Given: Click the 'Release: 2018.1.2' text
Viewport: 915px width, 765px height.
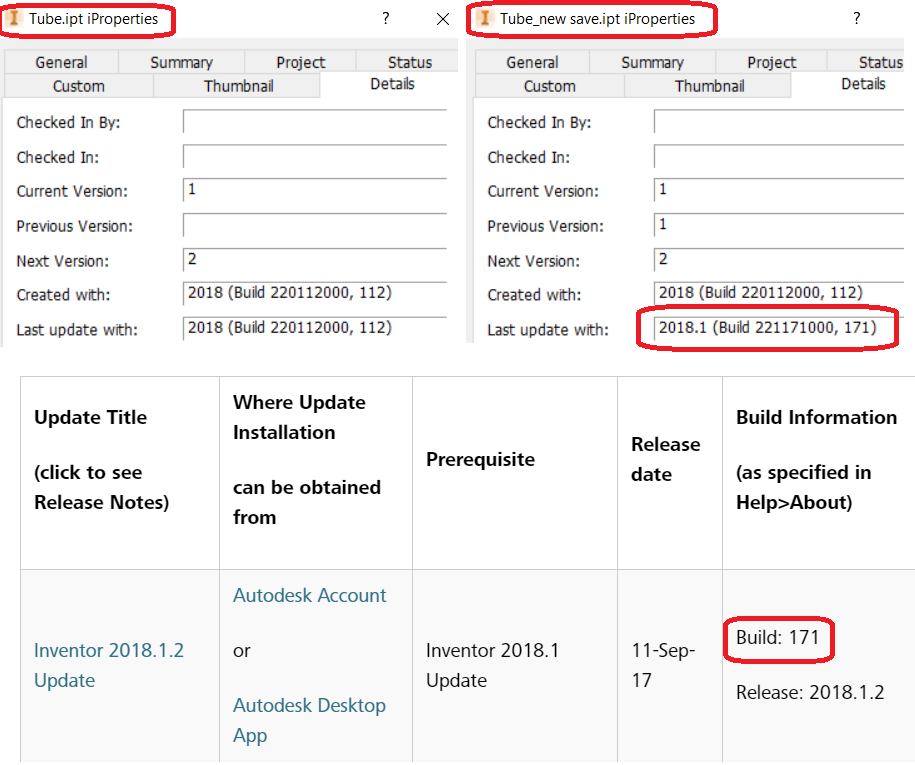Looking at the screenshot, I should pos(810,692).
